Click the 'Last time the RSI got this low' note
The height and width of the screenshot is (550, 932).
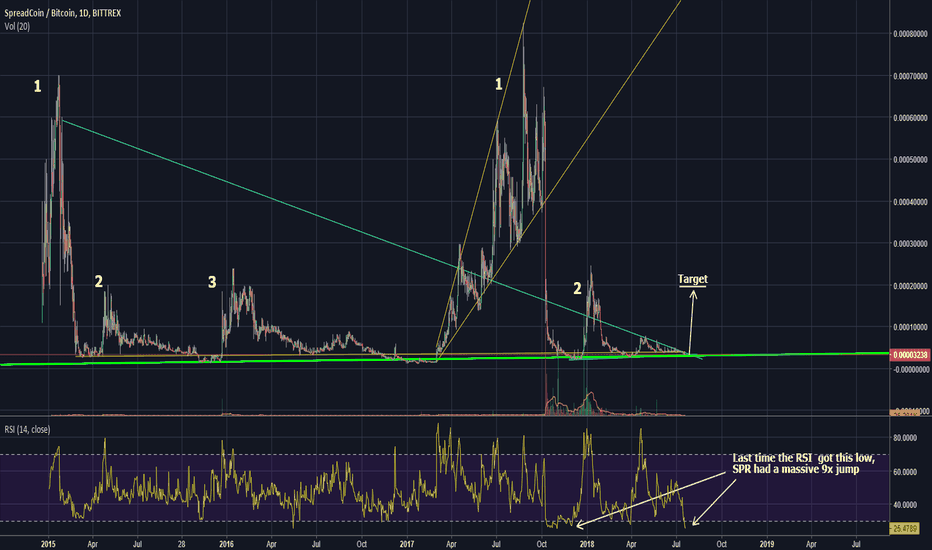pyautogui.click(x=803, y=463)
